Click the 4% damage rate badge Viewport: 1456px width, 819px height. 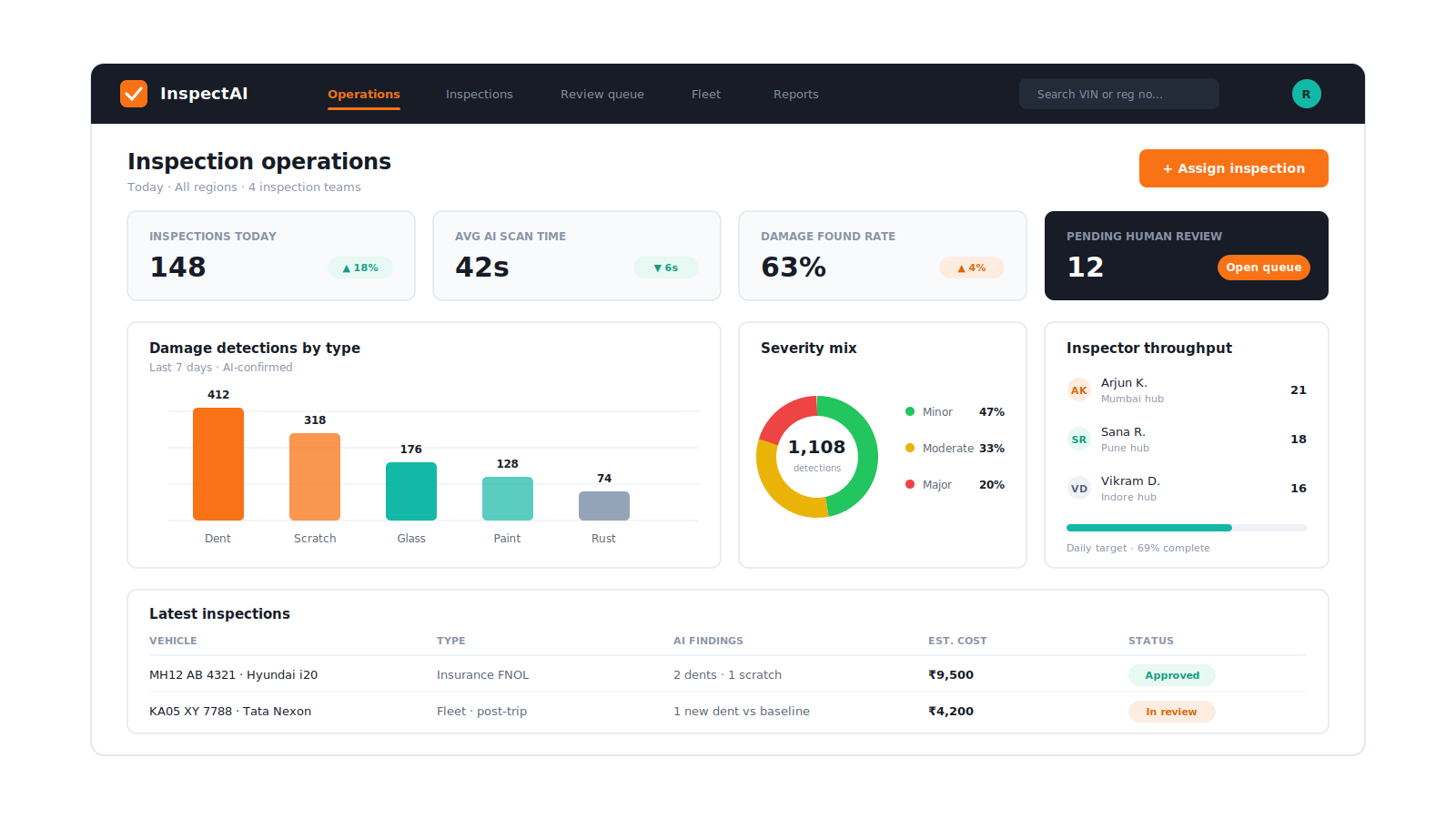[972, 268]
